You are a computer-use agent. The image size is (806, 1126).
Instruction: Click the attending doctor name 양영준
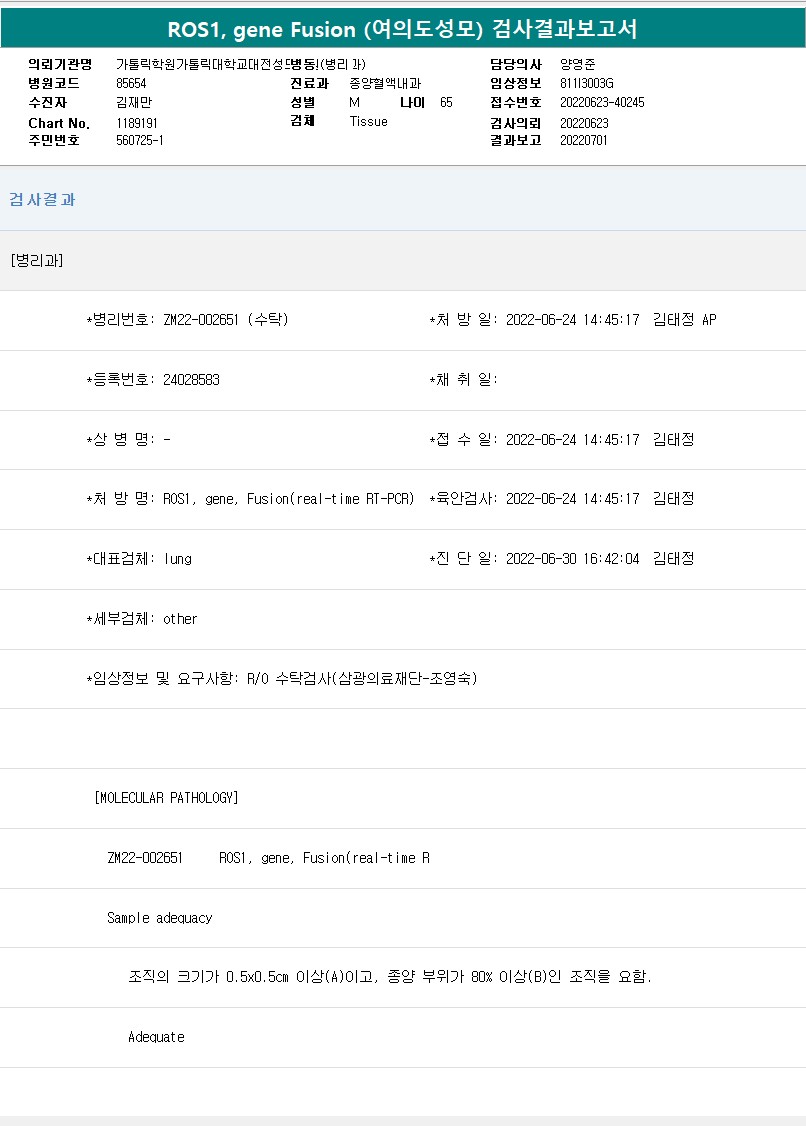tap(578, 65)
